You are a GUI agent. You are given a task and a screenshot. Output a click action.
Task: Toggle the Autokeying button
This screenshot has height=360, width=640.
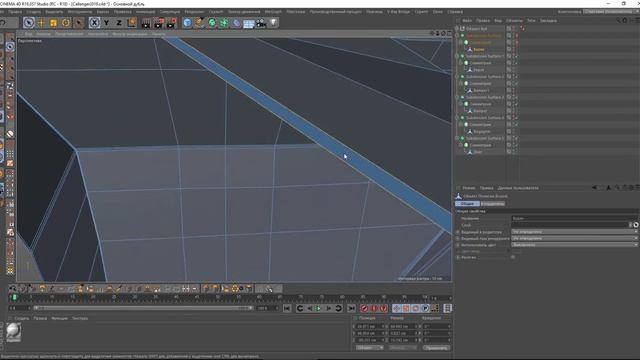pos(374,309)
